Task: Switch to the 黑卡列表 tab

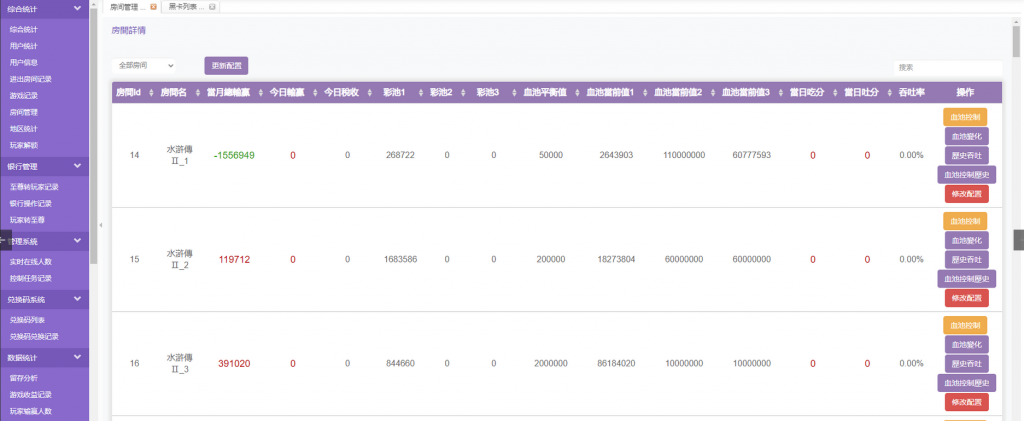Action: [x=184, y=7]
